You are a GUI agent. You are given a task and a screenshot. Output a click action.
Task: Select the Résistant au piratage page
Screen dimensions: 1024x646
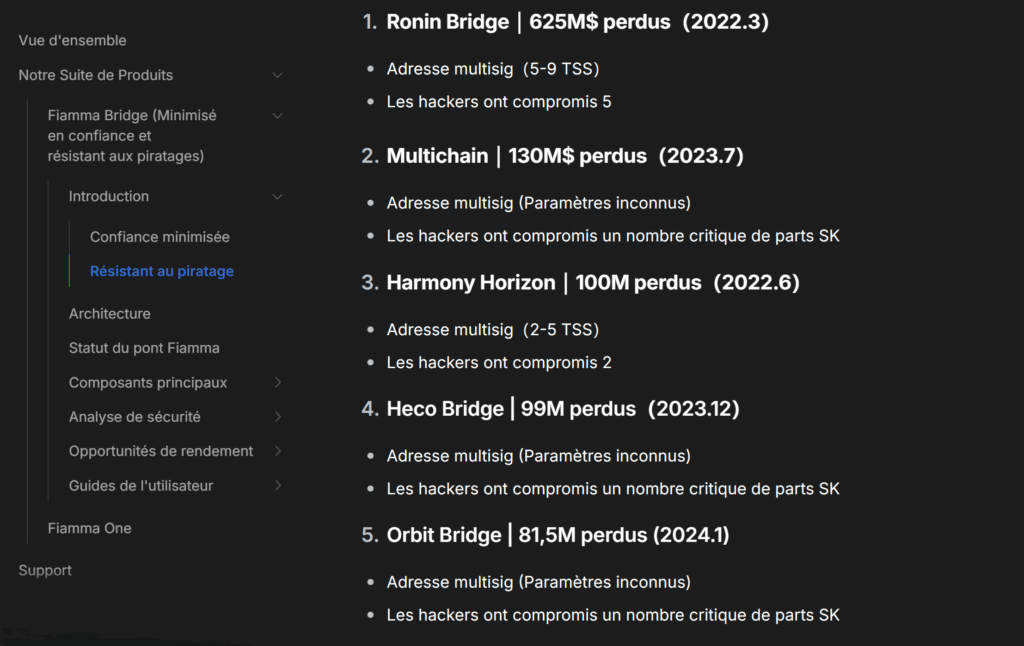(162, 271)
